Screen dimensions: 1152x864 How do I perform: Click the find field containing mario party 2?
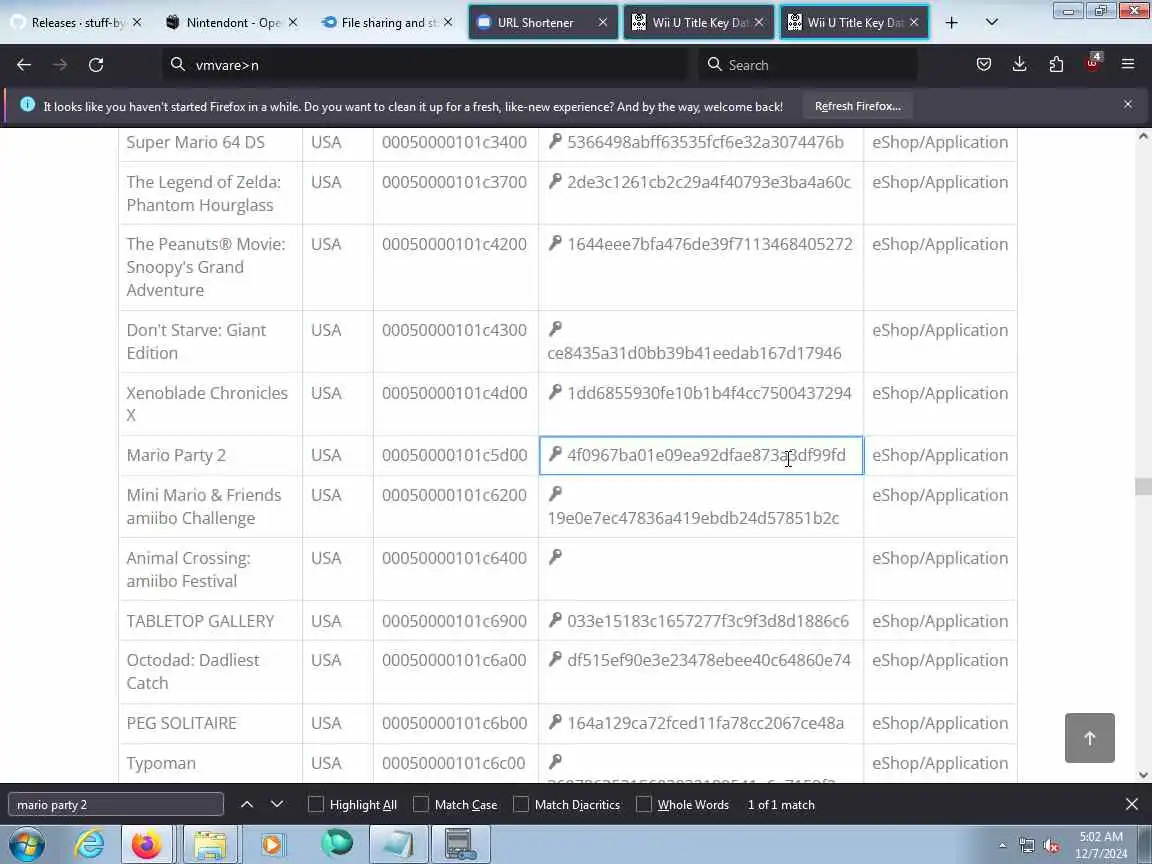coord(115,804)
